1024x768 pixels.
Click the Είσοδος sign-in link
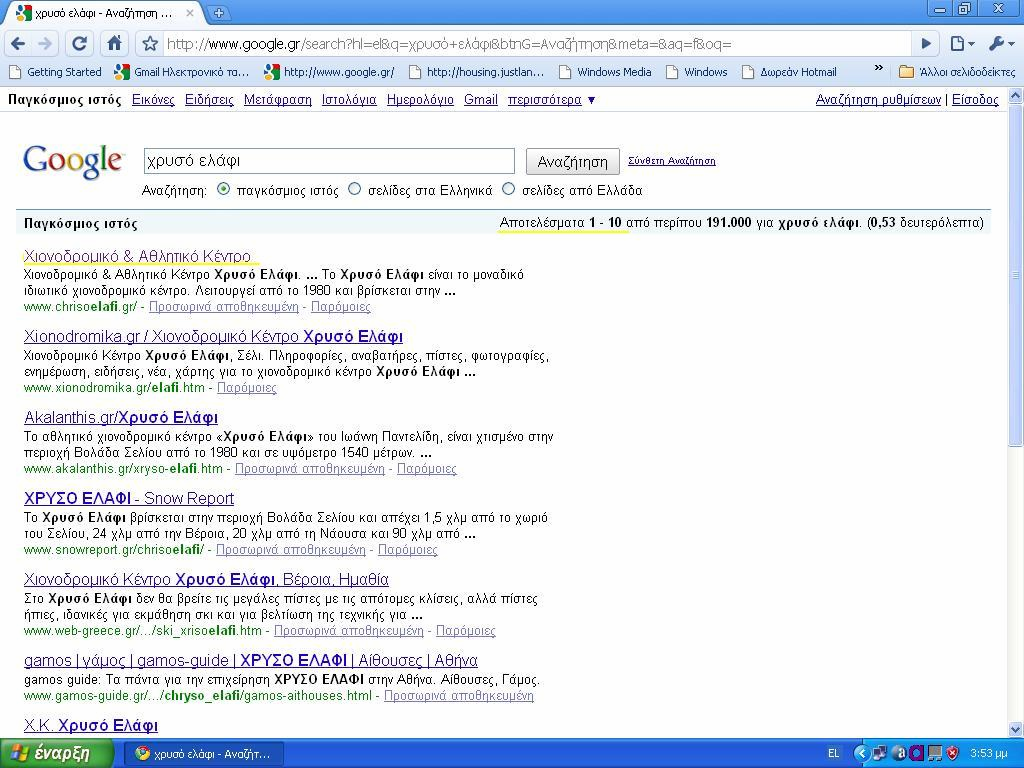[x=975, y=100]
